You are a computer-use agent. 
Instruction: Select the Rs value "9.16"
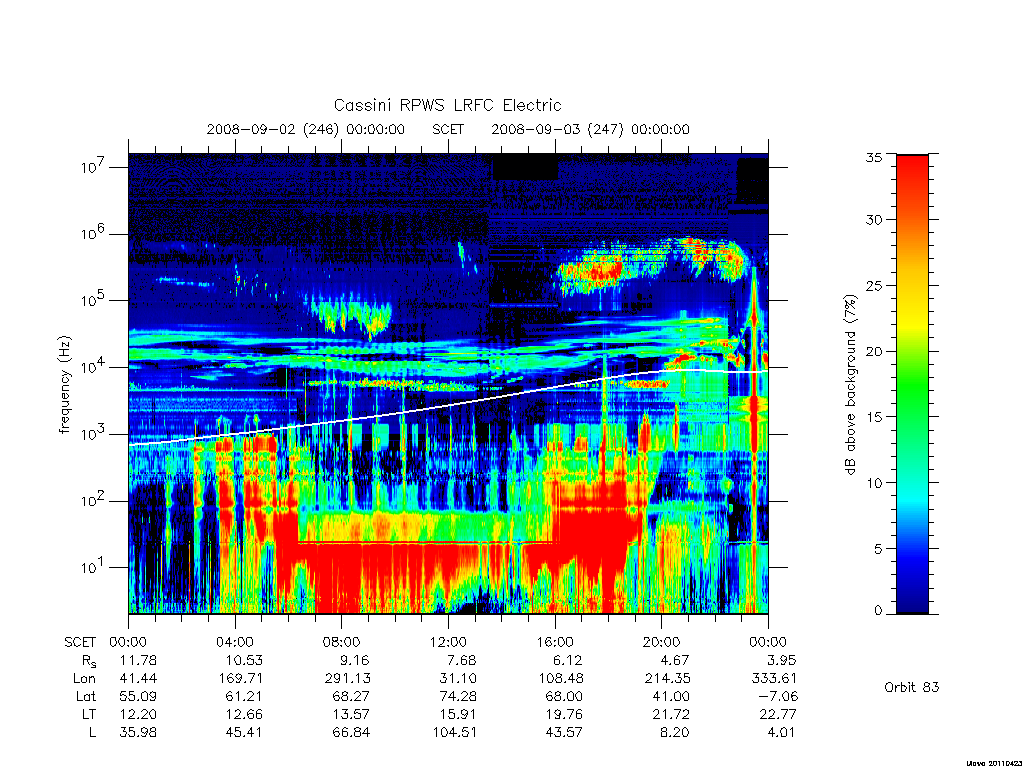click(x=355, y=660)
